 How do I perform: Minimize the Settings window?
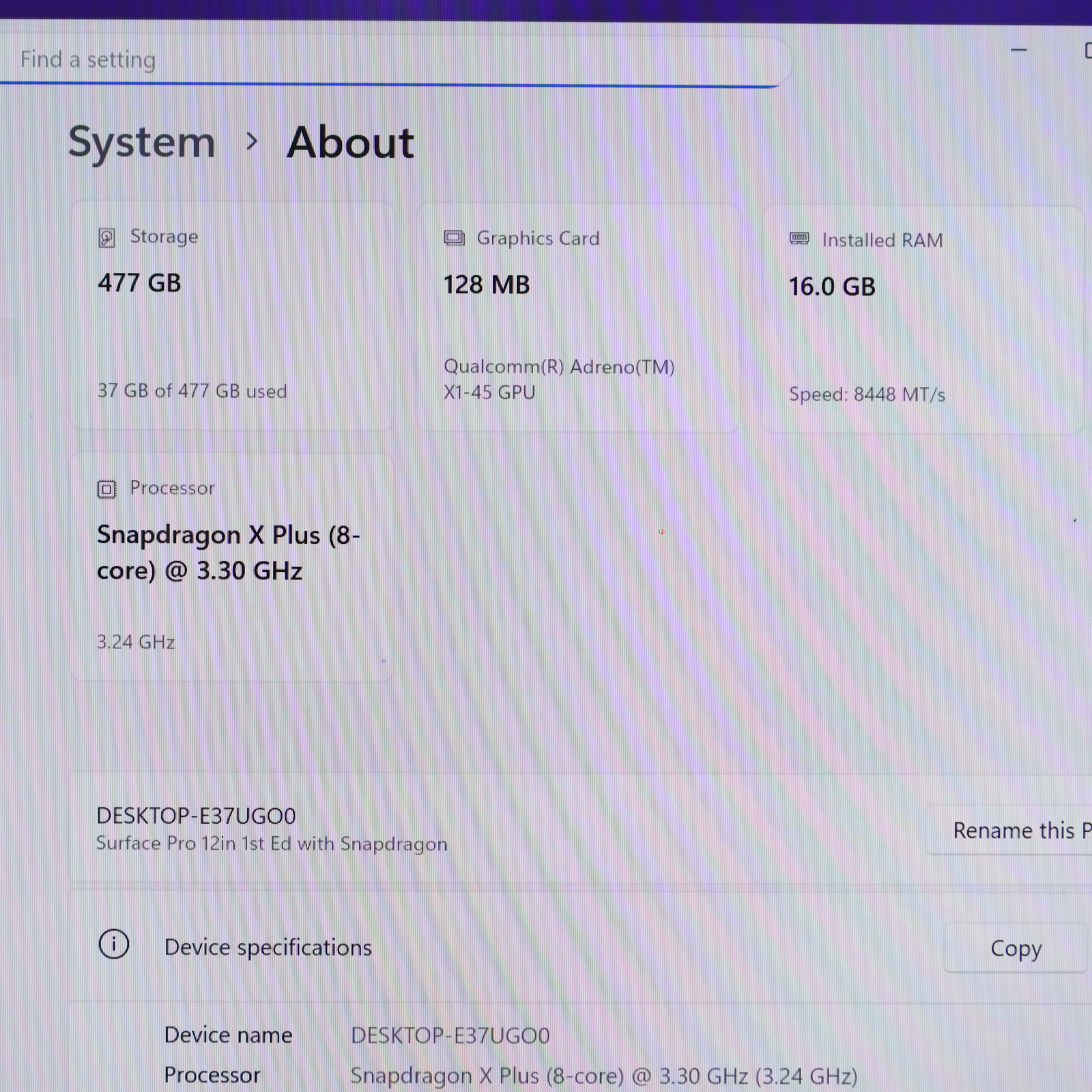[x=1019, y=50]
